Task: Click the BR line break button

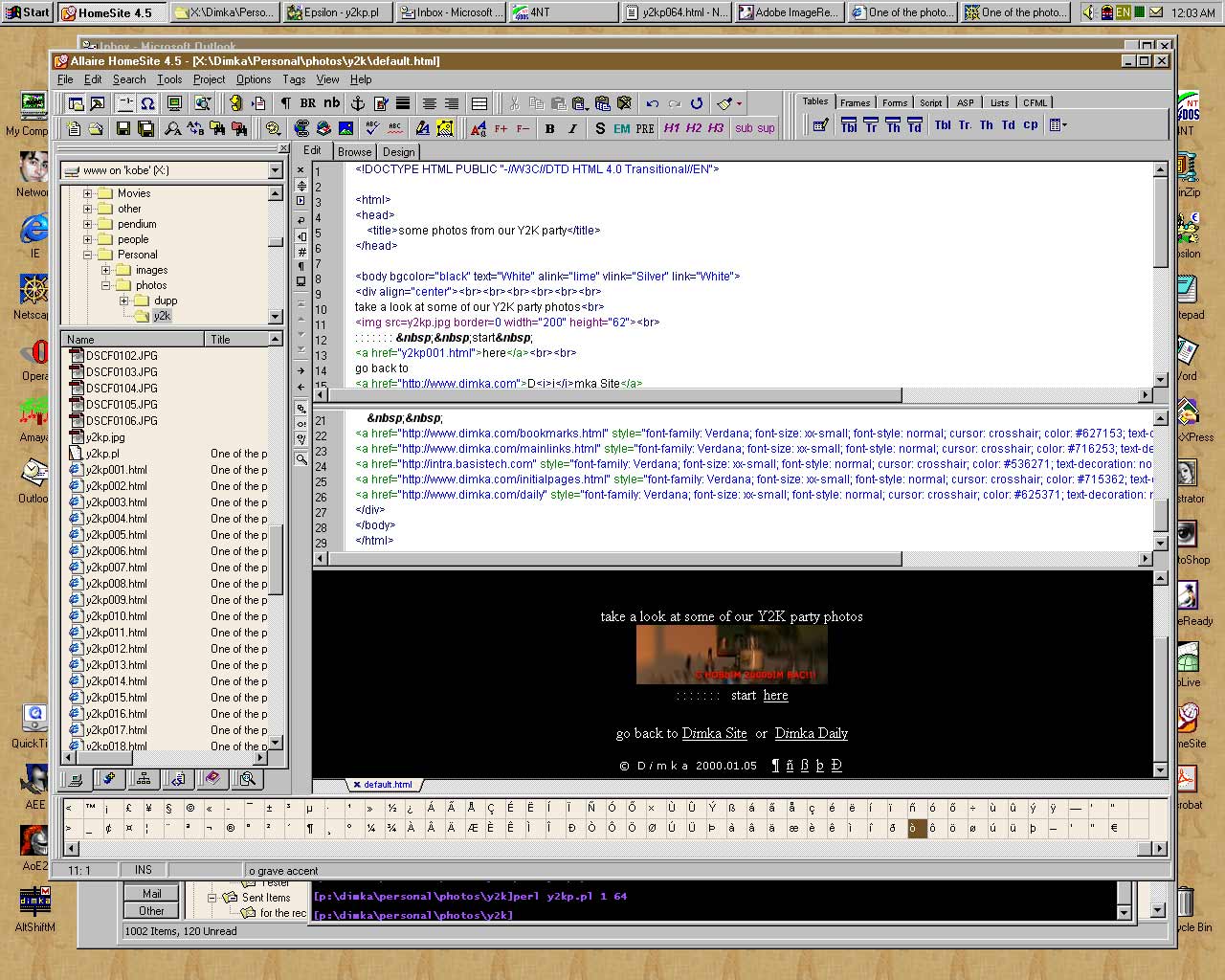Action: click(x=308, y=103)
